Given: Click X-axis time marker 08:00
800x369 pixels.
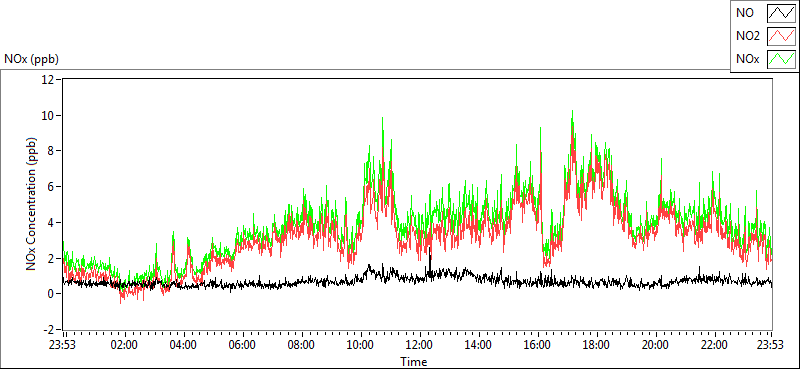Looking at the screenshot, I should point(302,345).
